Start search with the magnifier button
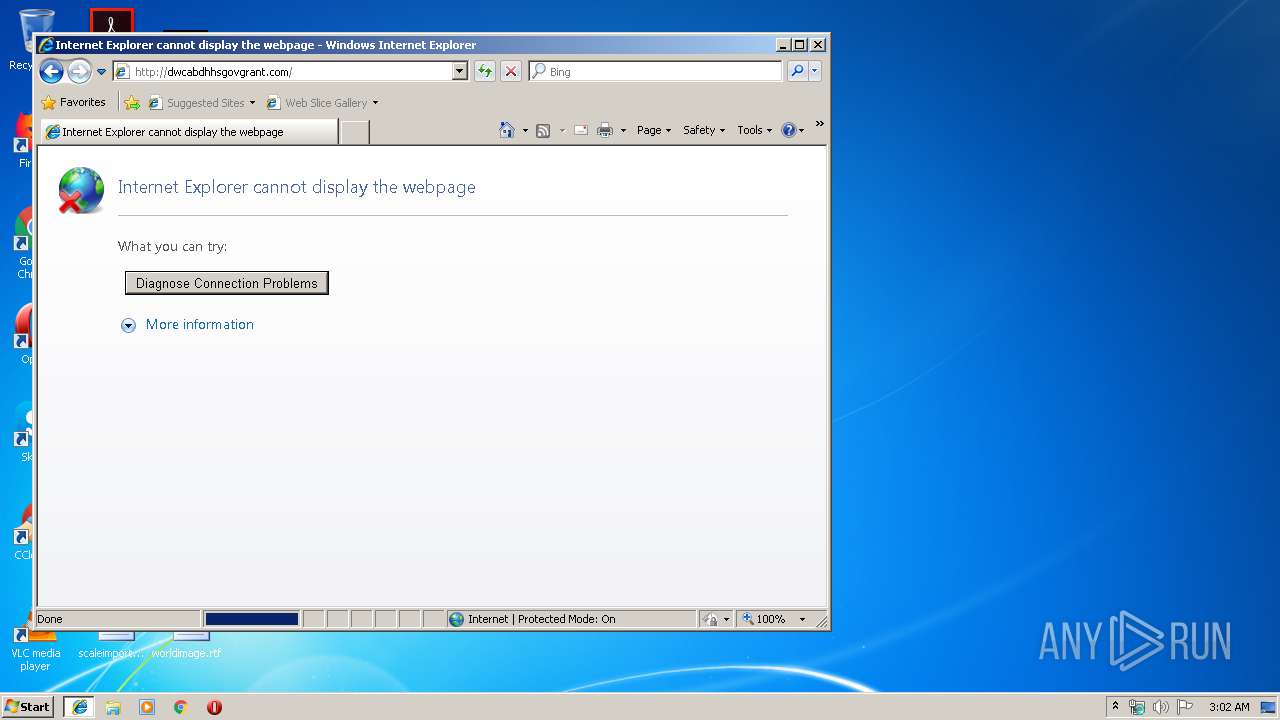This screenshot has width=1280, height=720. [x=797, y=71]
